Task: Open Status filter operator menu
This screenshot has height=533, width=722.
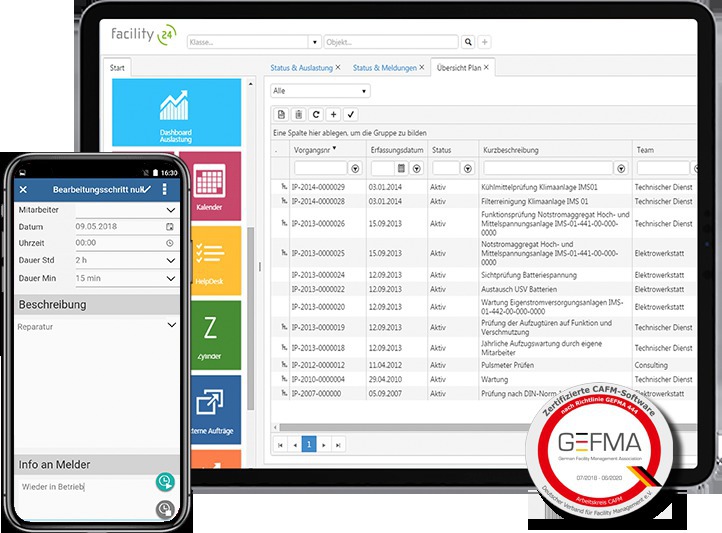Action: [x=468, y=169]
